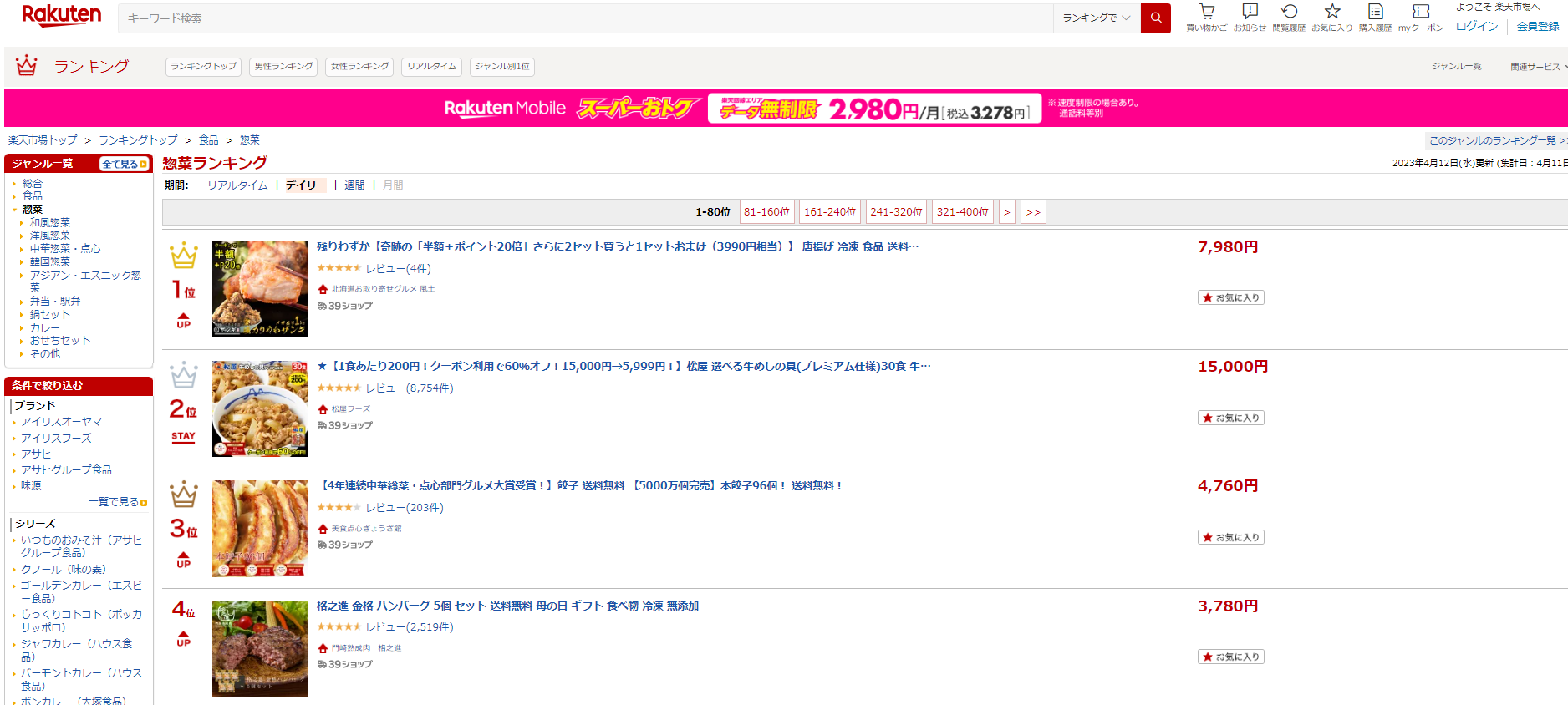The height and width of the screenshot is (705, 1568).
Task: Jump to last ranking page double arrow
Action: (1033, 212)
